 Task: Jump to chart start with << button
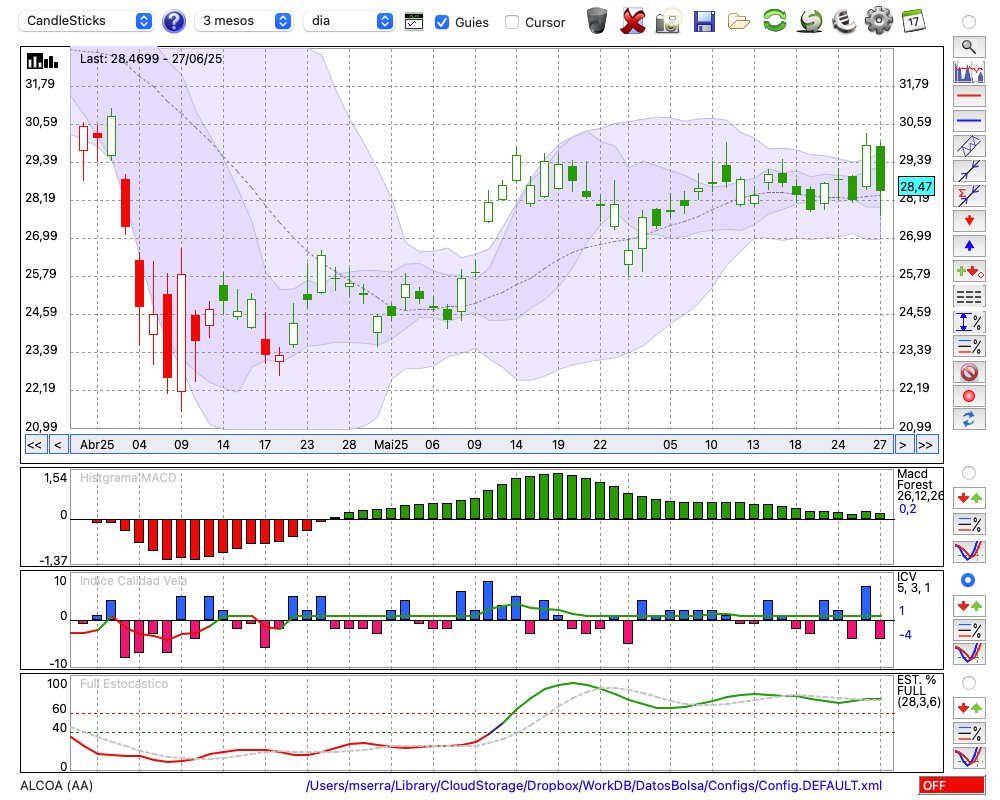(x=35, y=445)
